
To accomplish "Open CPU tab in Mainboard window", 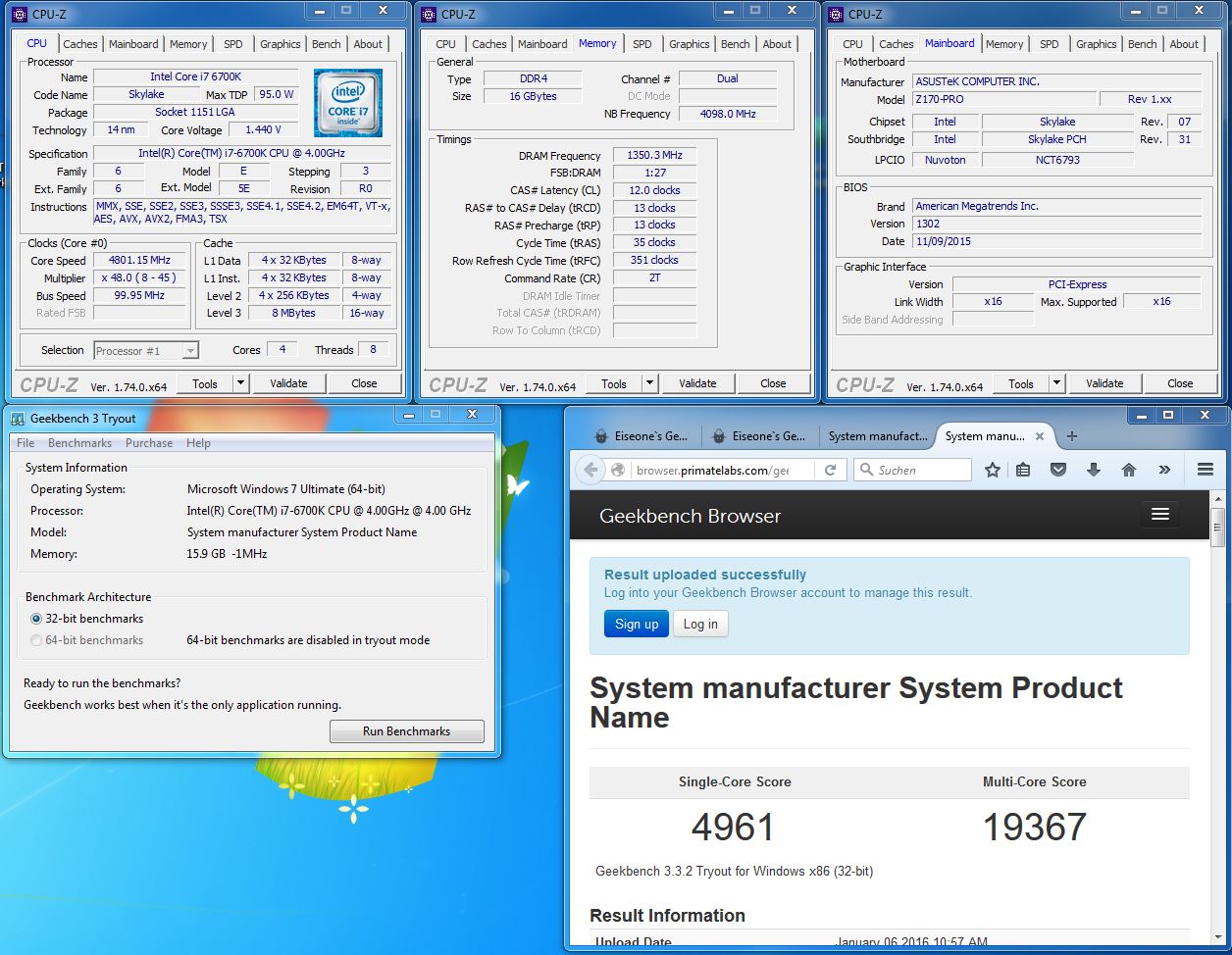I will pos(853,44).
